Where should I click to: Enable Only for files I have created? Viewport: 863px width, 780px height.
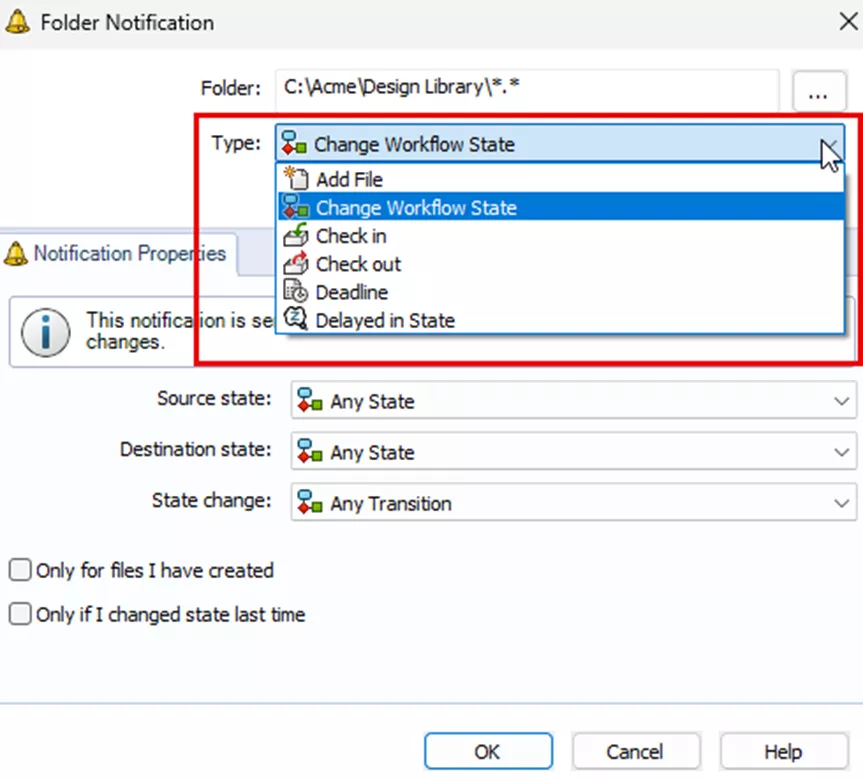pos(20,570)
